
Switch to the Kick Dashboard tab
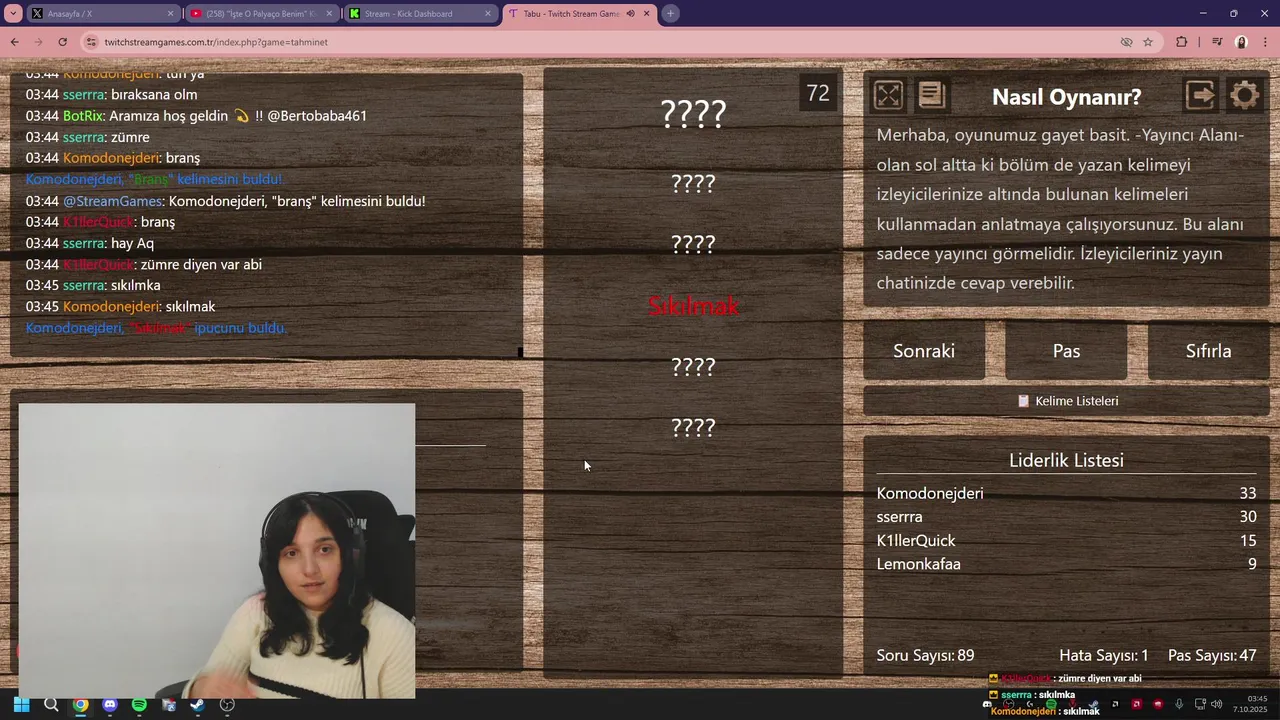pos(421,14)
